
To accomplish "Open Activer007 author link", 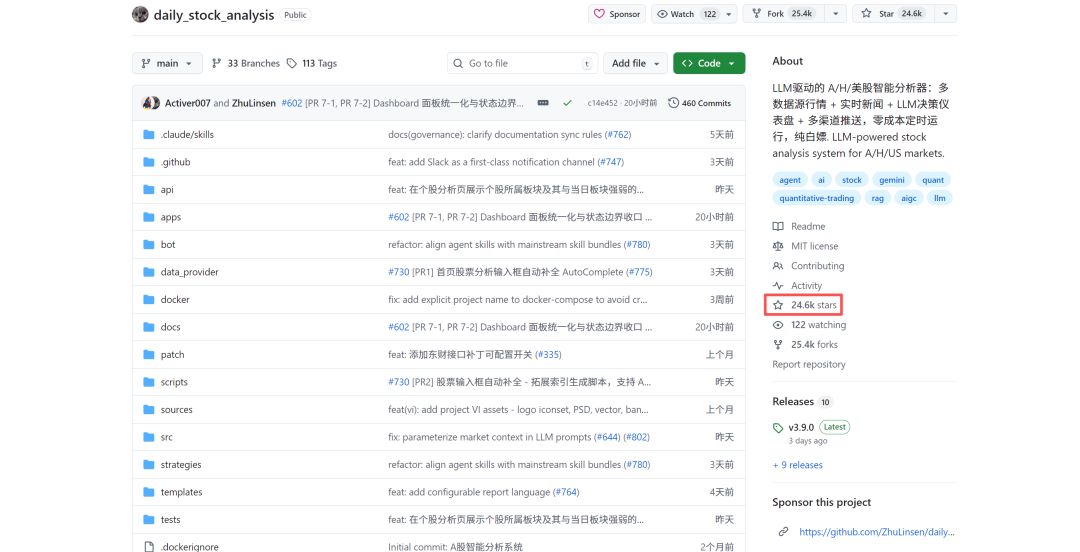I will (x=187, y=103).
